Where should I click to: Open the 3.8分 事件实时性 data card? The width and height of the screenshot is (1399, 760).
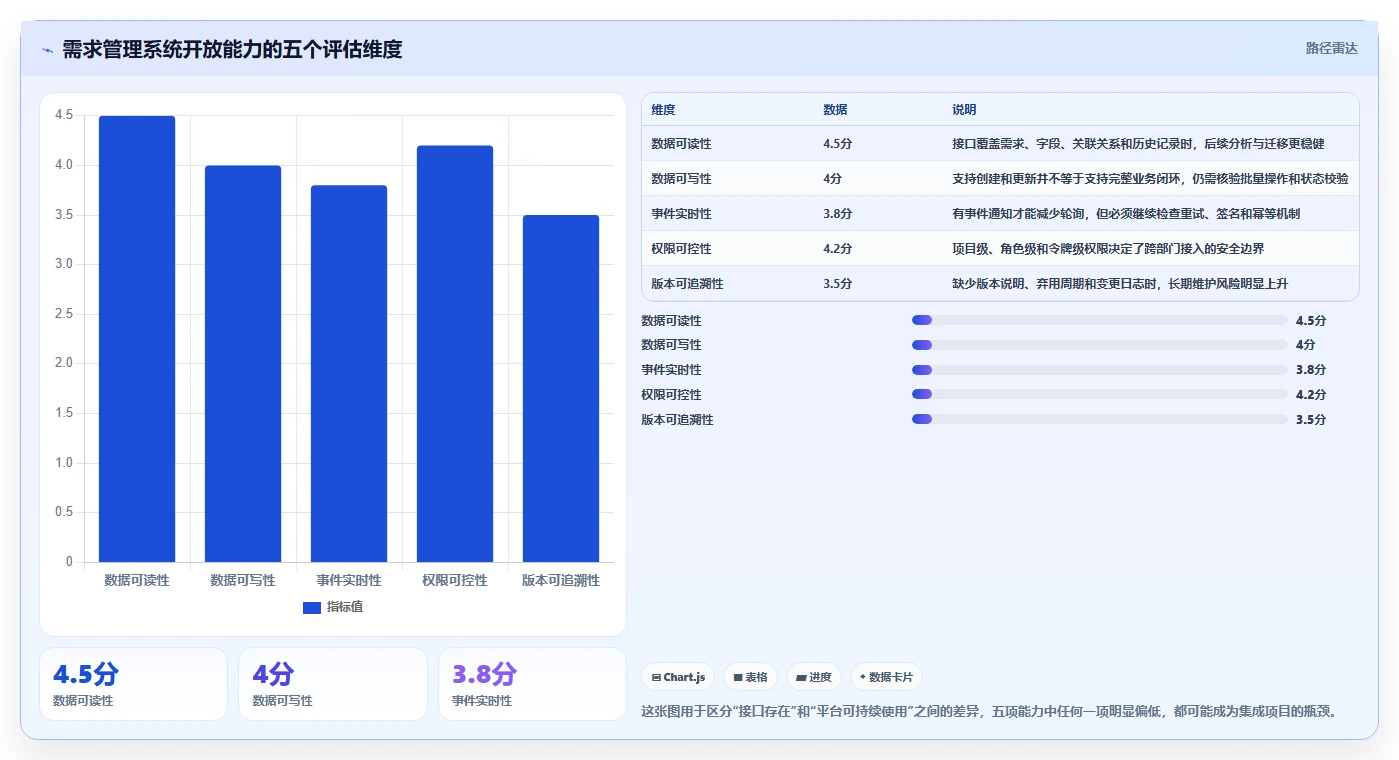click(532, 684)
